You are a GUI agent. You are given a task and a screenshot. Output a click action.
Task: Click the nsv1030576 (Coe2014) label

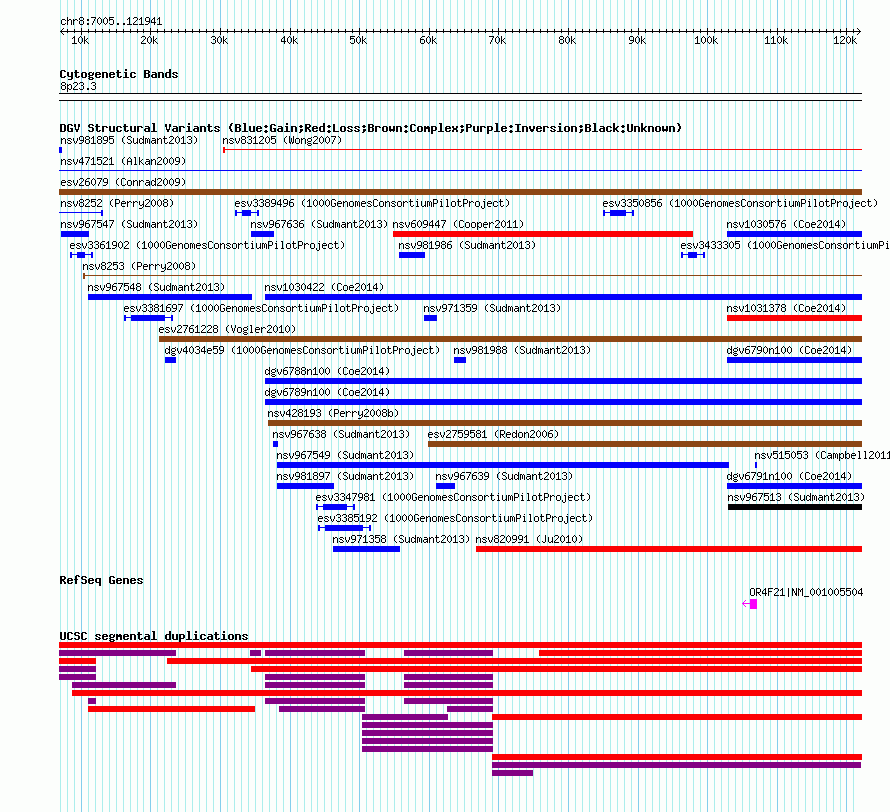[x=786, y=224]
